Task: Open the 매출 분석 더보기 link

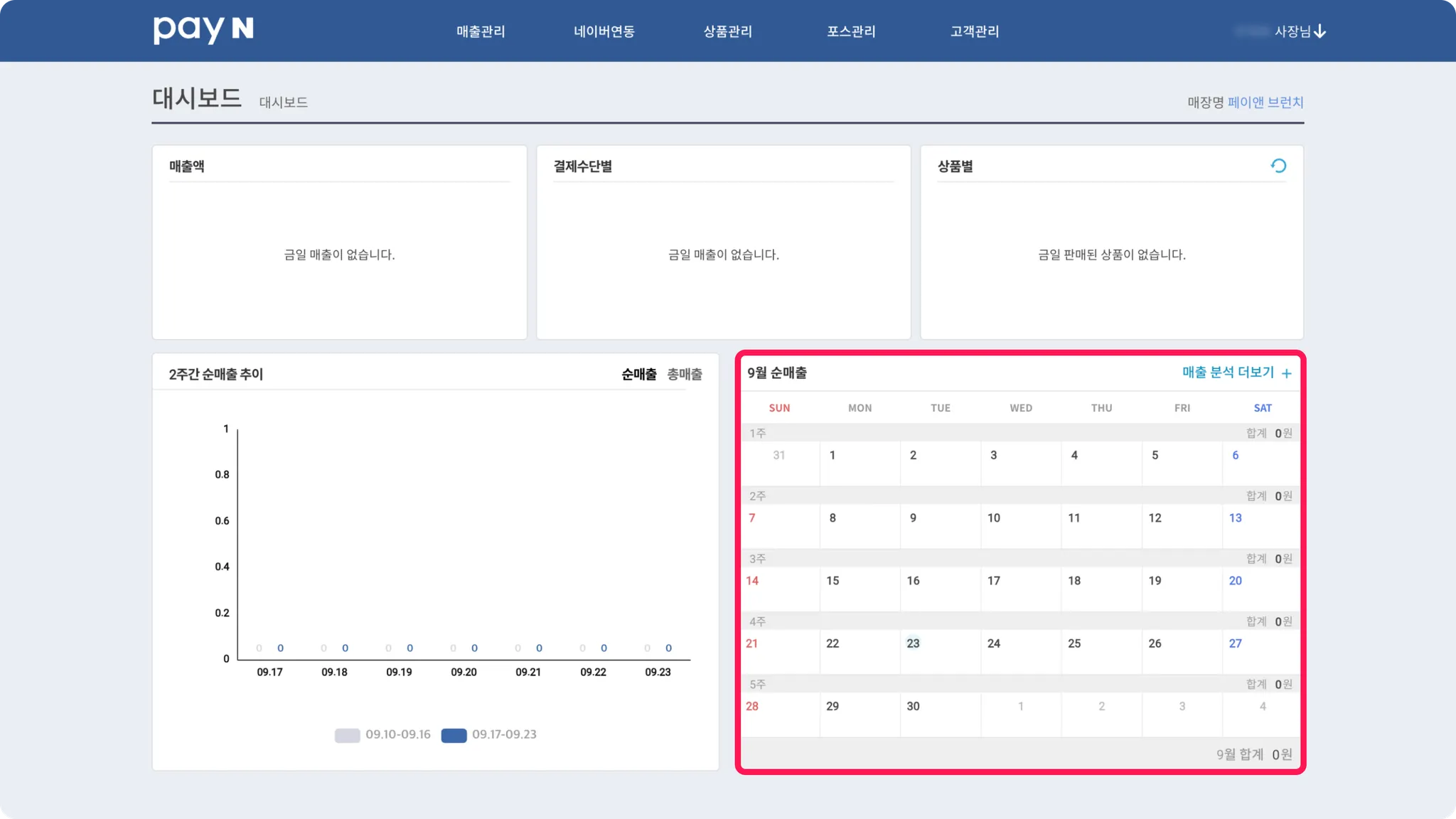Action: point(1228,373)
